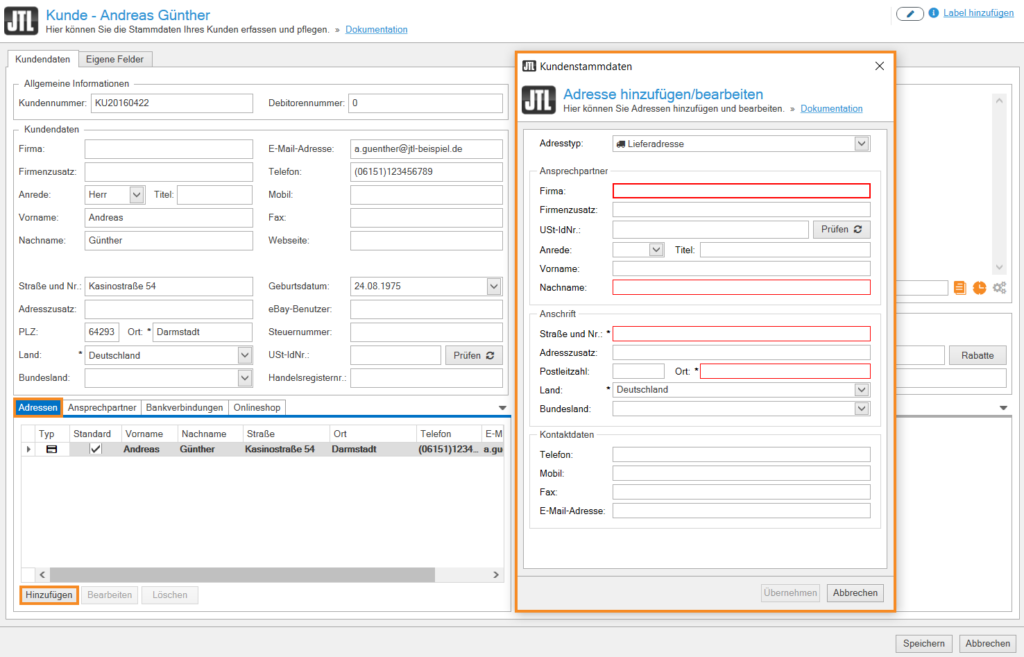Click the pencil edit label icon

pos(909,14)
